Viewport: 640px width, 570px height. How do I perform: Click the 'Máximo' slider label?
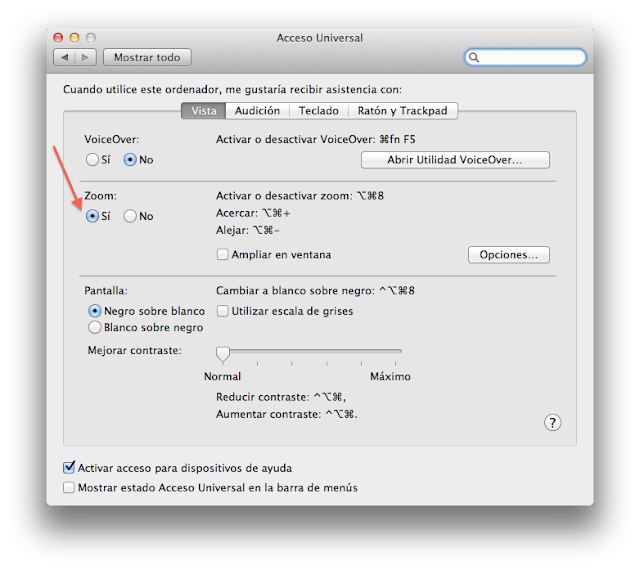point(390,376)
